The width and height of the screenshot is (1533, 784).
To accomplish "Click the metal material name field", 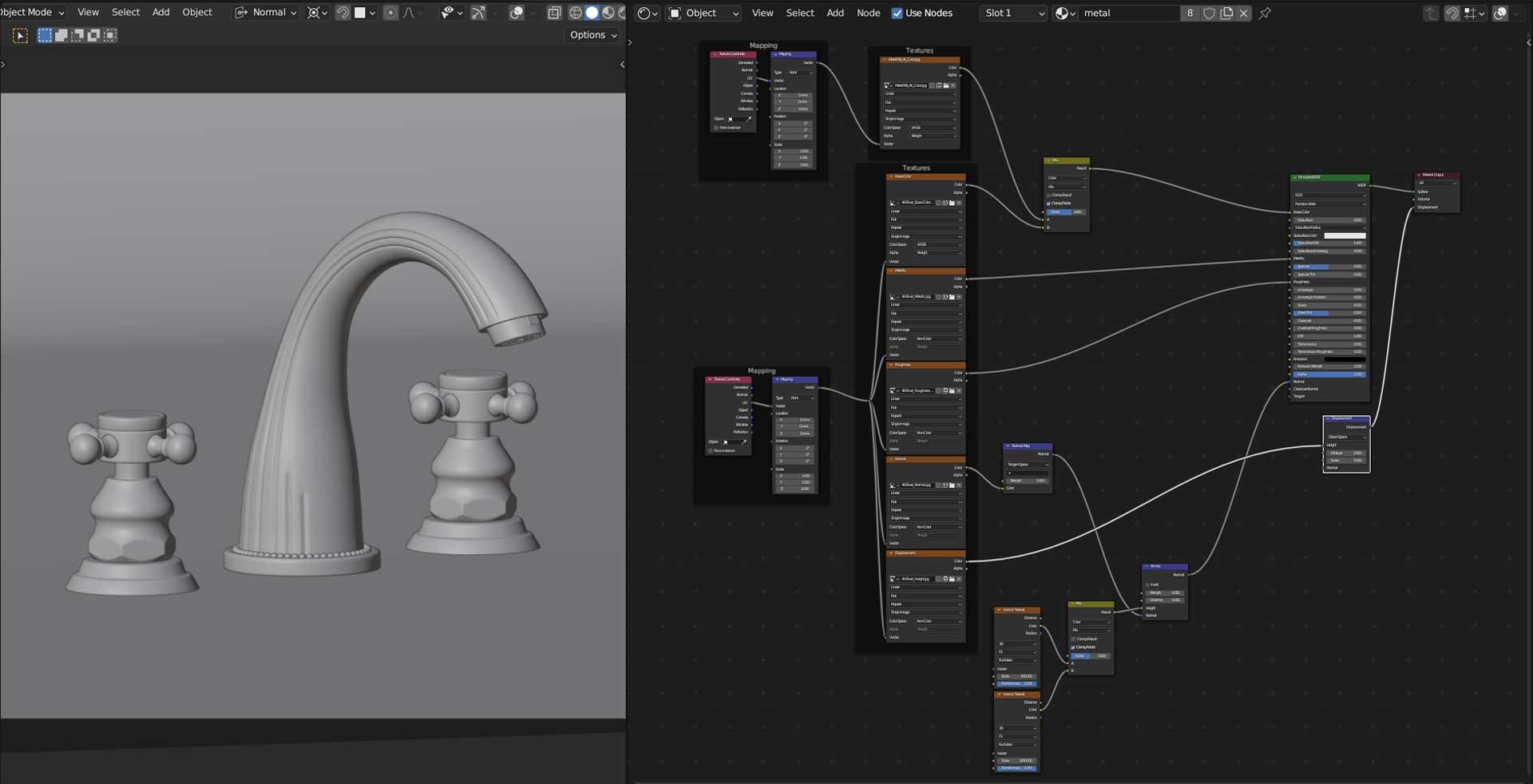I will (1127, 13).
